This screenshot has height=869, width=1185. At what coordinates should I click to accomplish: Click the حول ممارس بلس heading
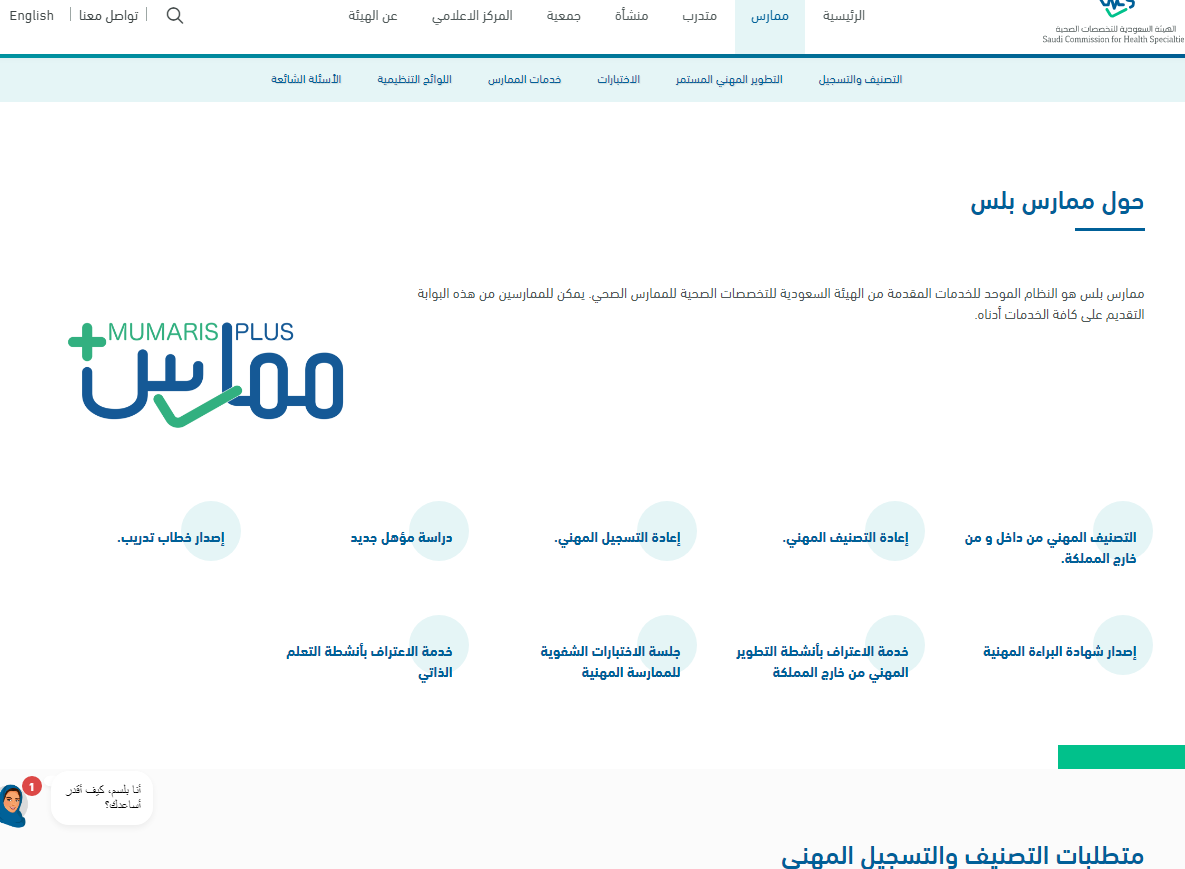[x=1057, y=202]
